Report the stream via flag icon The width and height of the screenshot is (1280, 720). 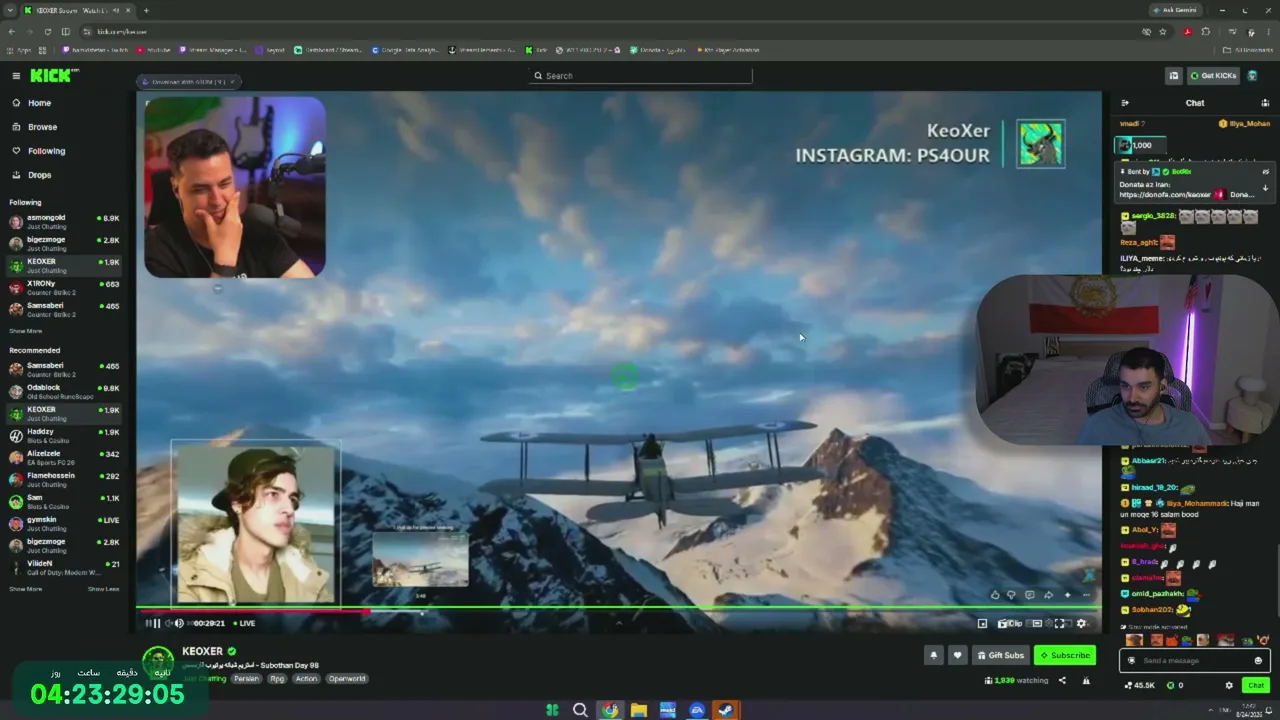click(x=1087, y=681)
